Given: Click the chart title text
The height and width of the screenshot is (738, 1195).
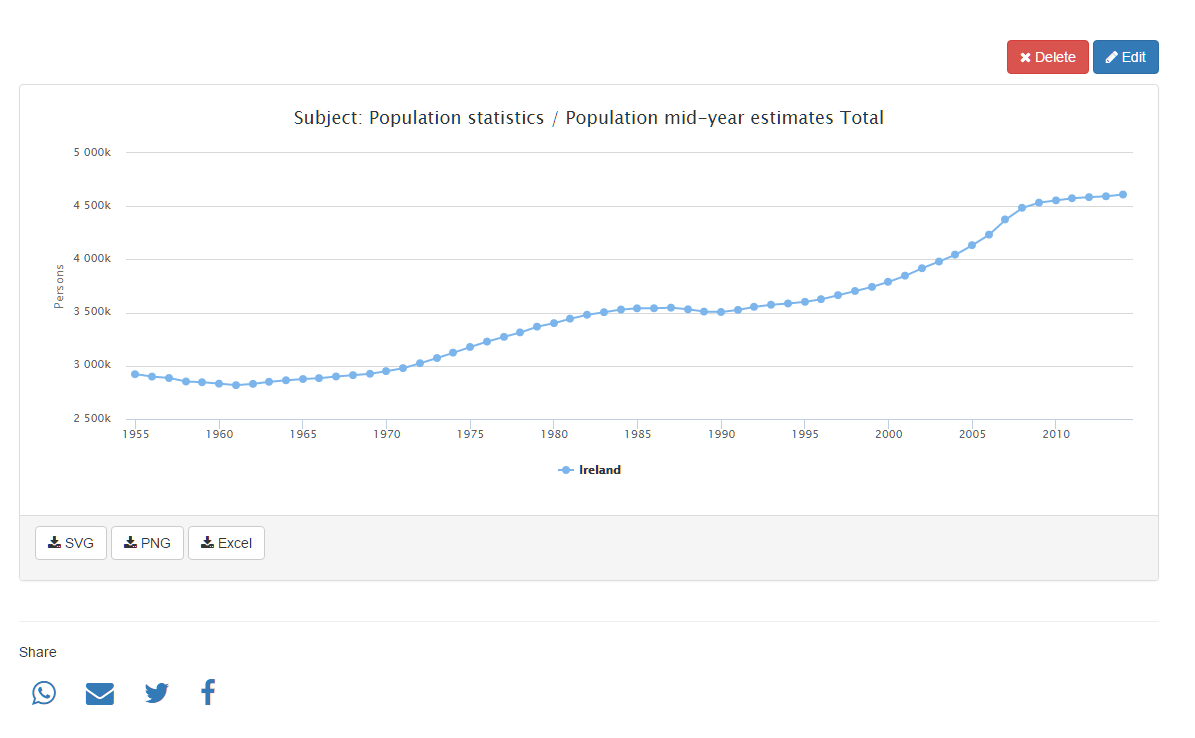Looking at the screenshot, I should coord(588,117).
